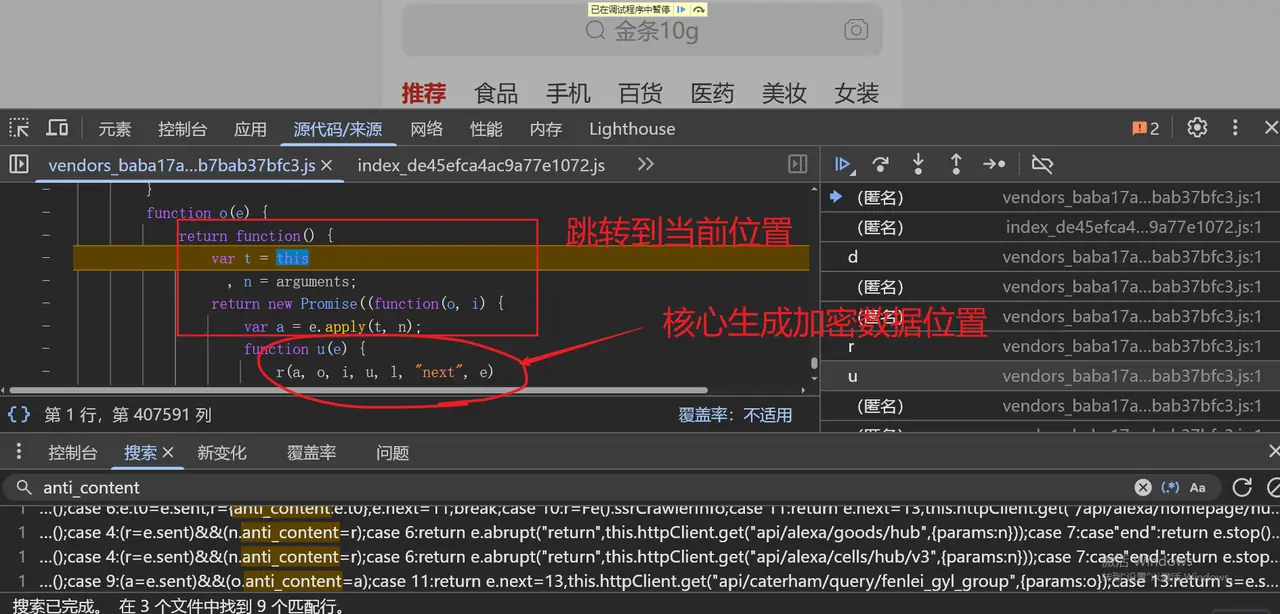
Task: Refresh the search results
Action: (1242, 487)
